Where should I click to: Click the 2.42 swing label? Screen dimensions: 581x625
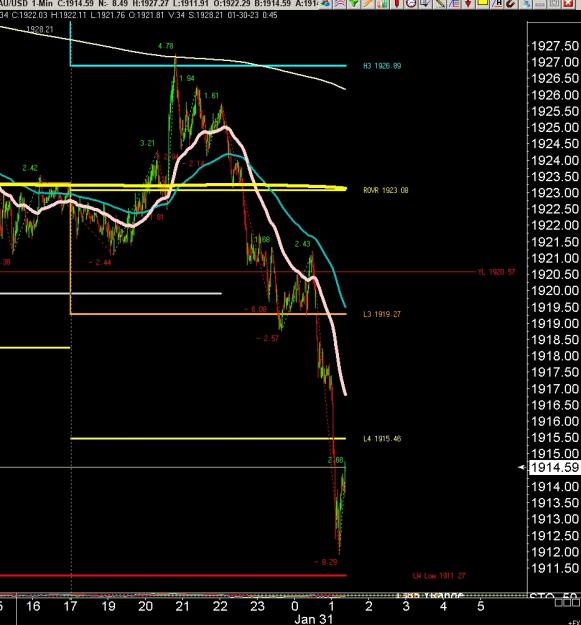click(30, 168)
